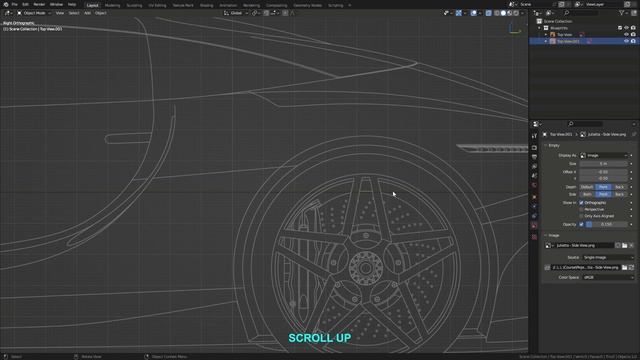Screen dimensions: 640x360
Task: Disable Top View.001 in renders
Action: point(633,41)
